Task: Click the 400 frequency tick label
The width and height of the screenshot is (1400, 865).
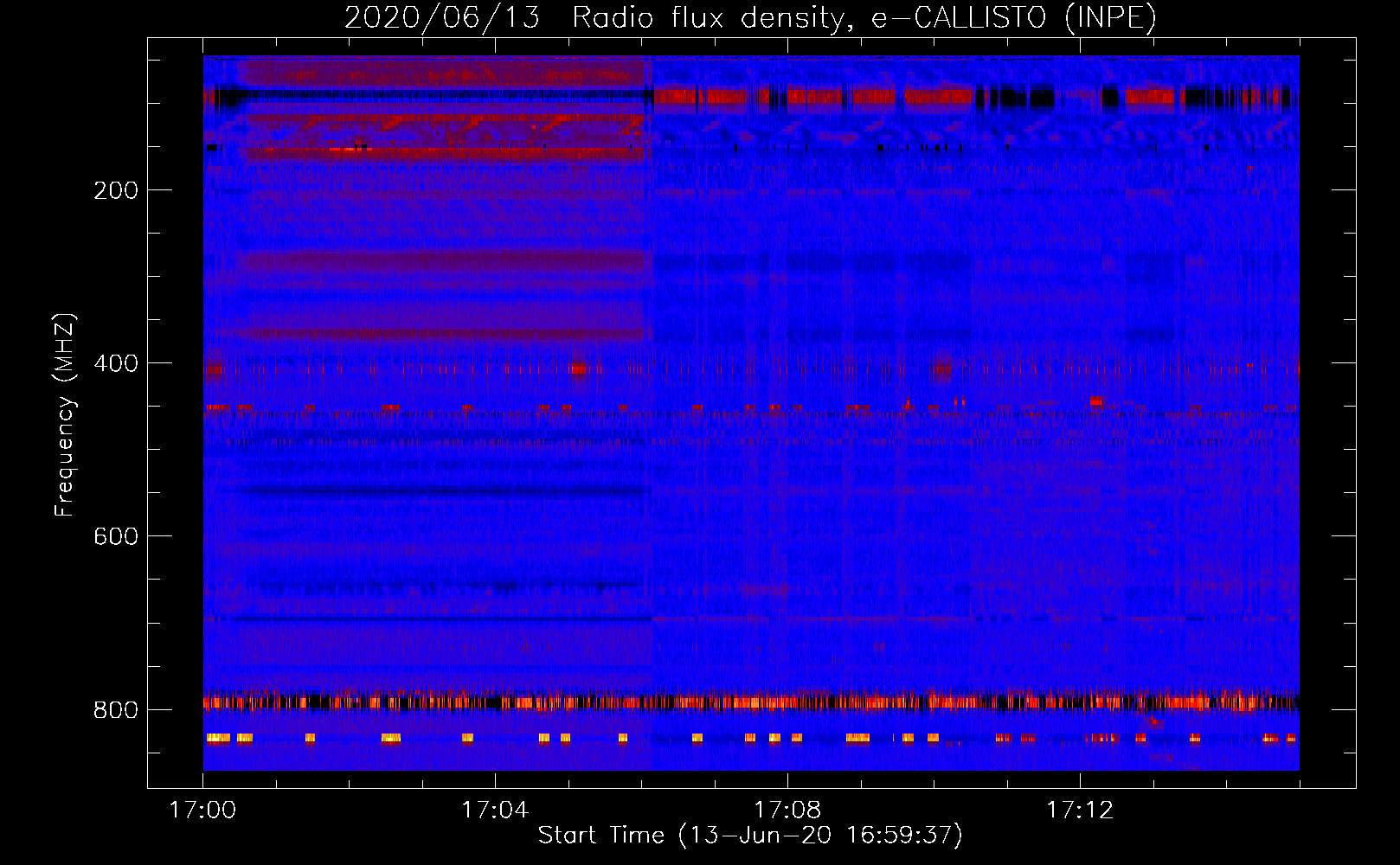Action: click(x=116, y=363)
